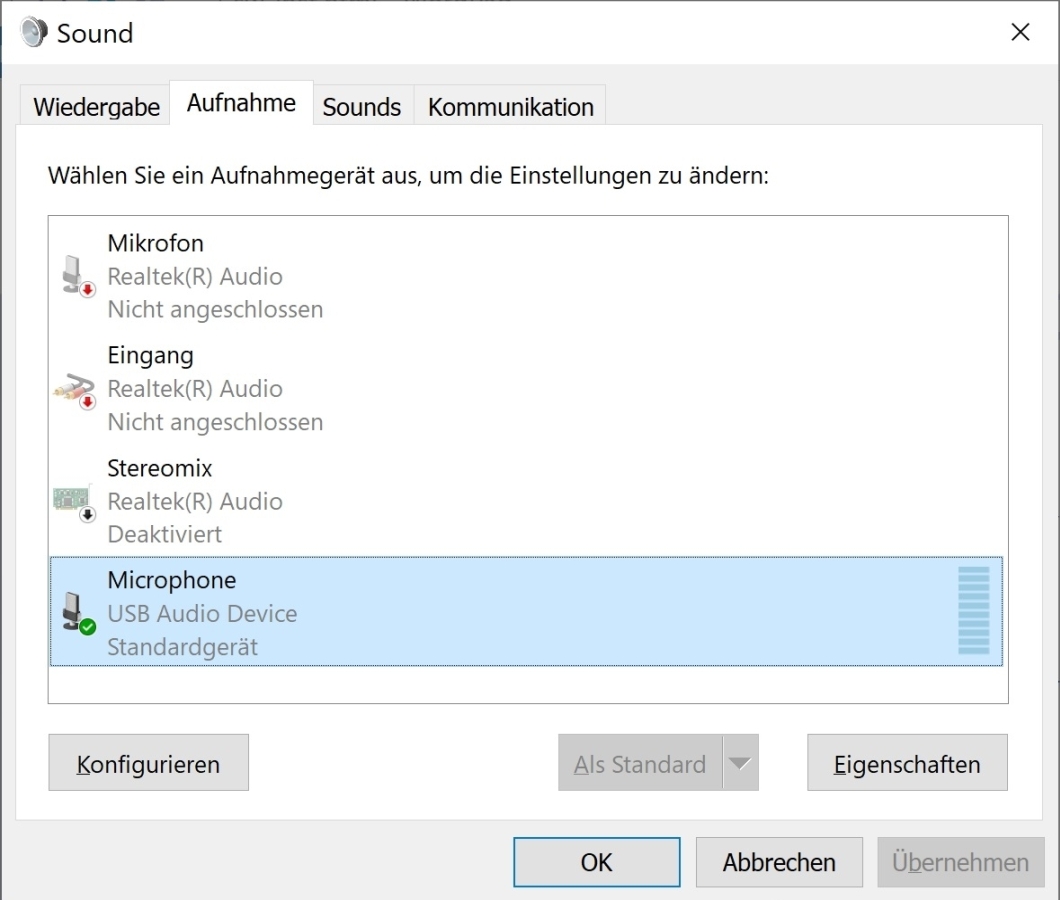Open the Als Standard dropdown arrow
The width and height of the screenshot is (1060, 900).
pyautogui.click(x=739, y=764)
